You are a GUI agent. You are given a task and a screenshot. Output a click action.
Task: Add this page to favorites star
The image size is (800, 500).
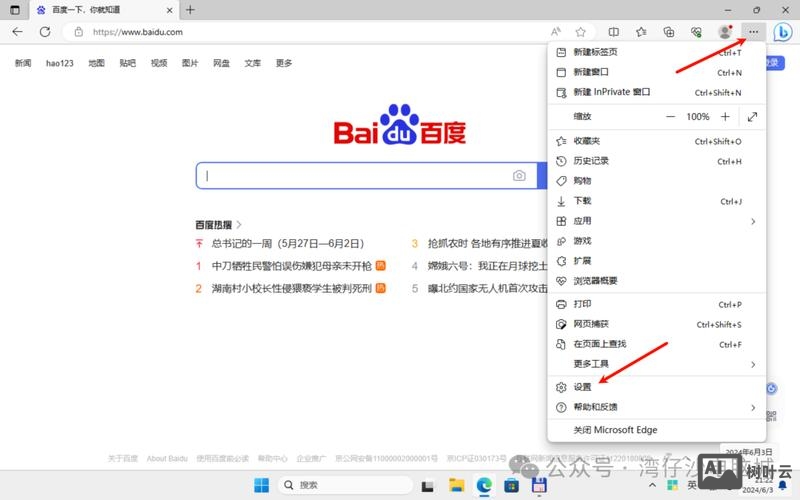click(x=580, y=32)
